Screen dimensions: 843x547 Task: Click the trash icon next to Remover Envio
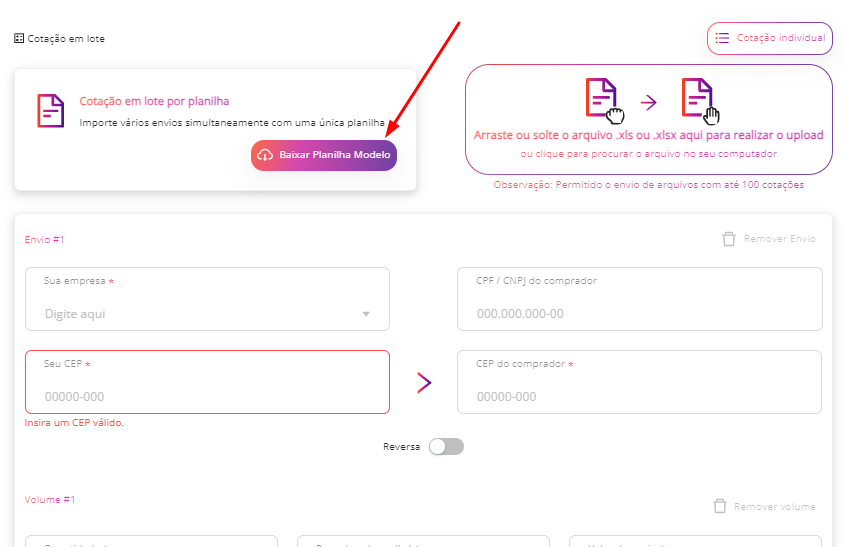coord(728,239)
